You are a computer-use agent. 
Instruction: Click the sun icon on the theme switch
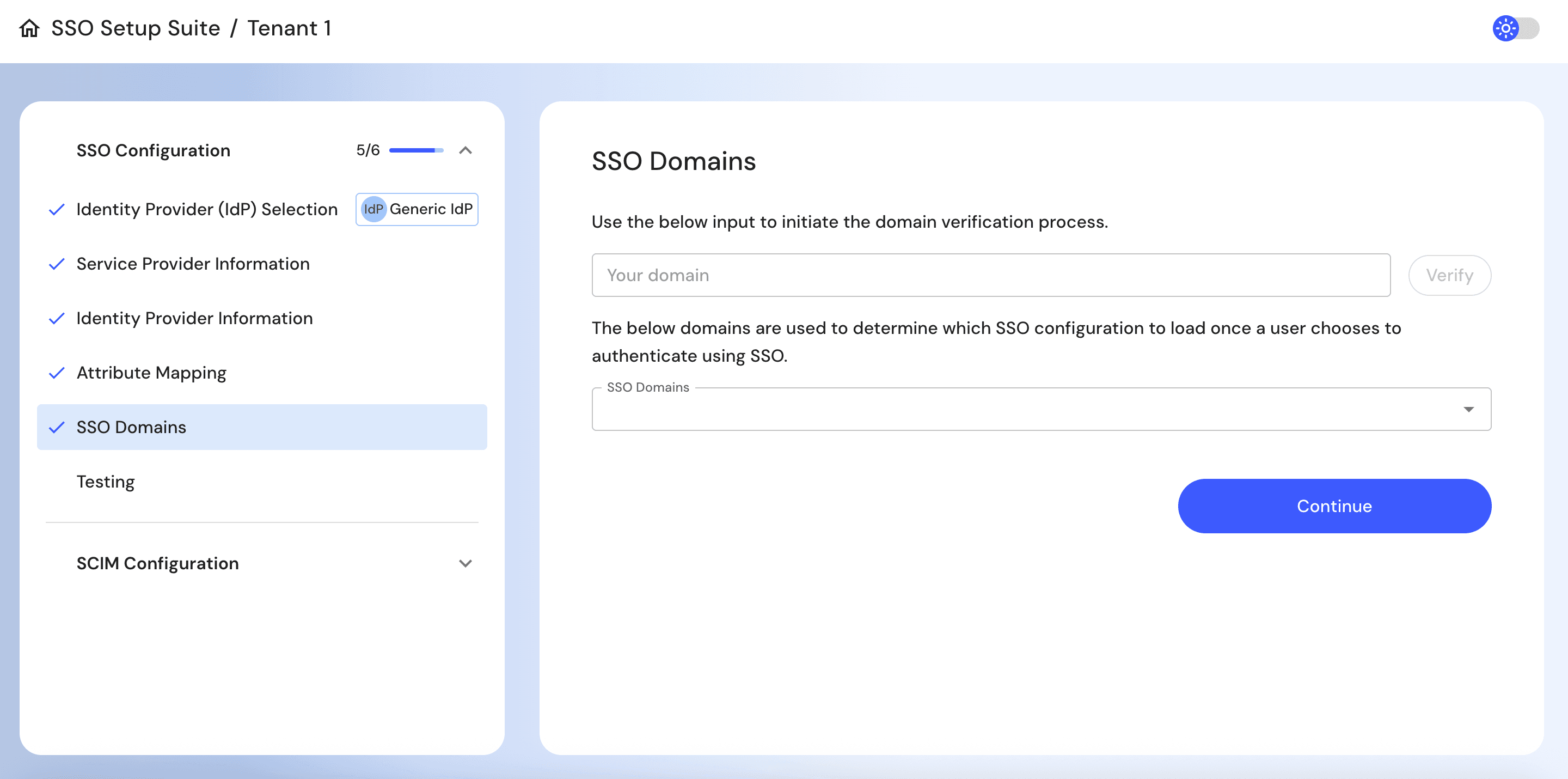point(1505,27)
